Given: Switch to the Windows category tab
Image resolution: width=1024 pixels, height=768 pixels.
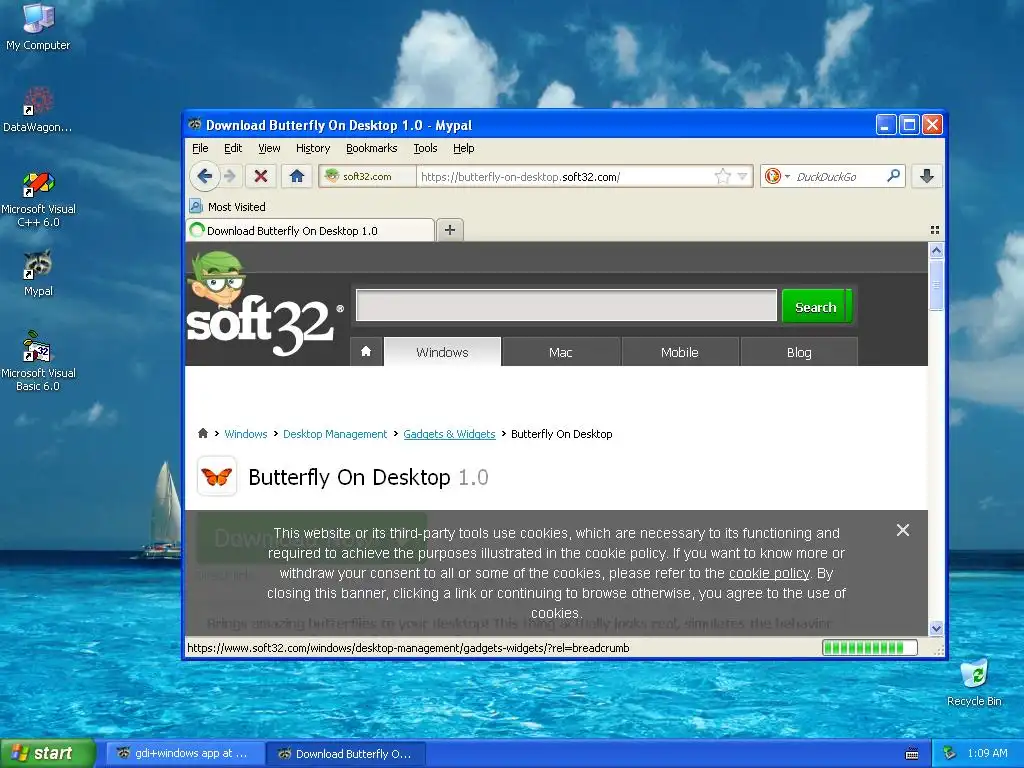Looking at the screenshot, I should (442, 352).
